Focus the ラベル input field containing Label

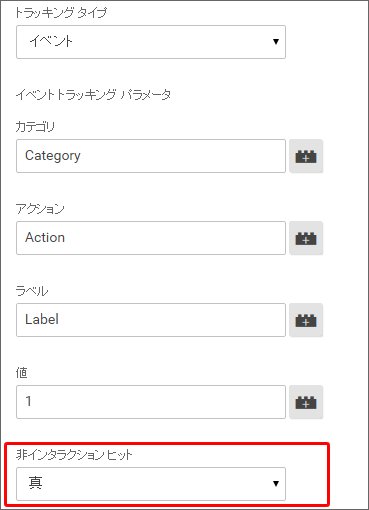(151, 320)
